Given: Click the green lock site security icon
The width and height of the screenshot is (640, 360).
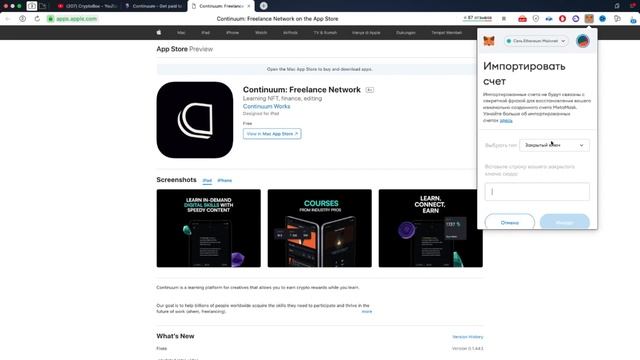Looking at the screenshot, I should click(51, 18).
